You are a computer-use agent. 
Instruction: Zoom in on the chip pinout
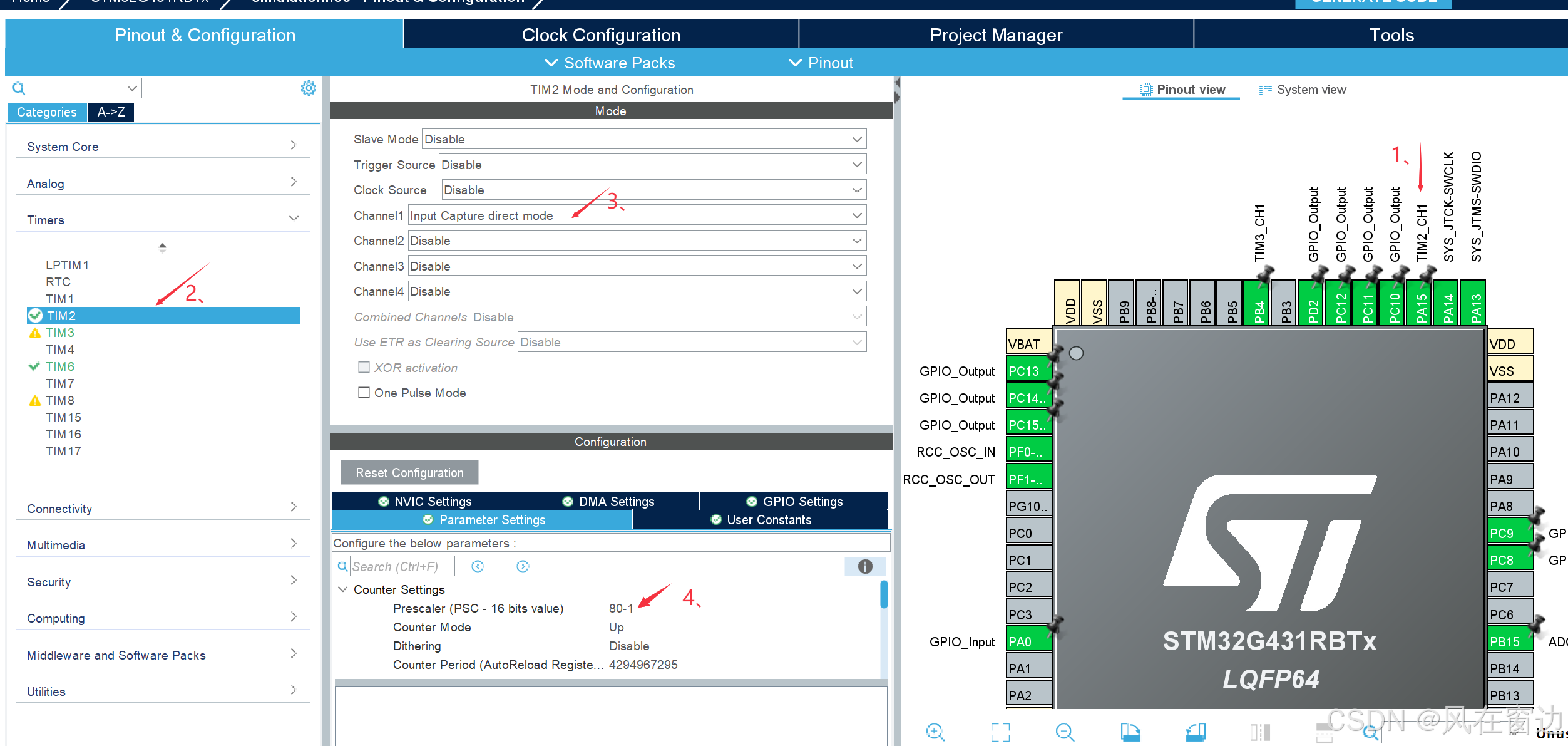[935, 732]
